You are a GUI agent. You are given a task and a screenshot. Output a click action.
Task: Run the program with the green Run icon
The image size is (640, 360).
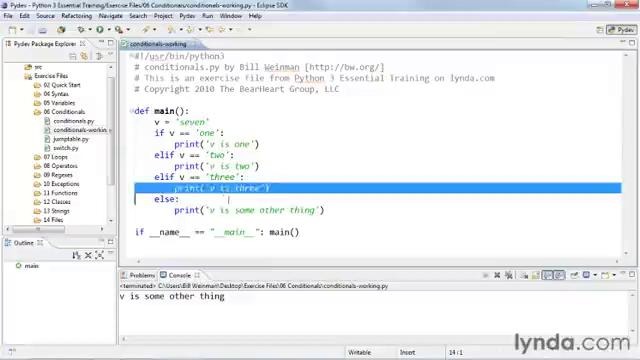100,30
